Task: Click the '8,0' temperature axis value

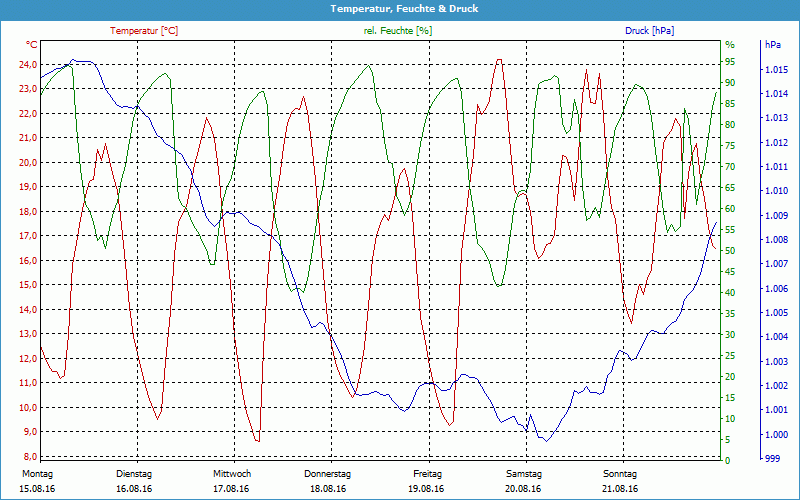Action: coord(30,456)
